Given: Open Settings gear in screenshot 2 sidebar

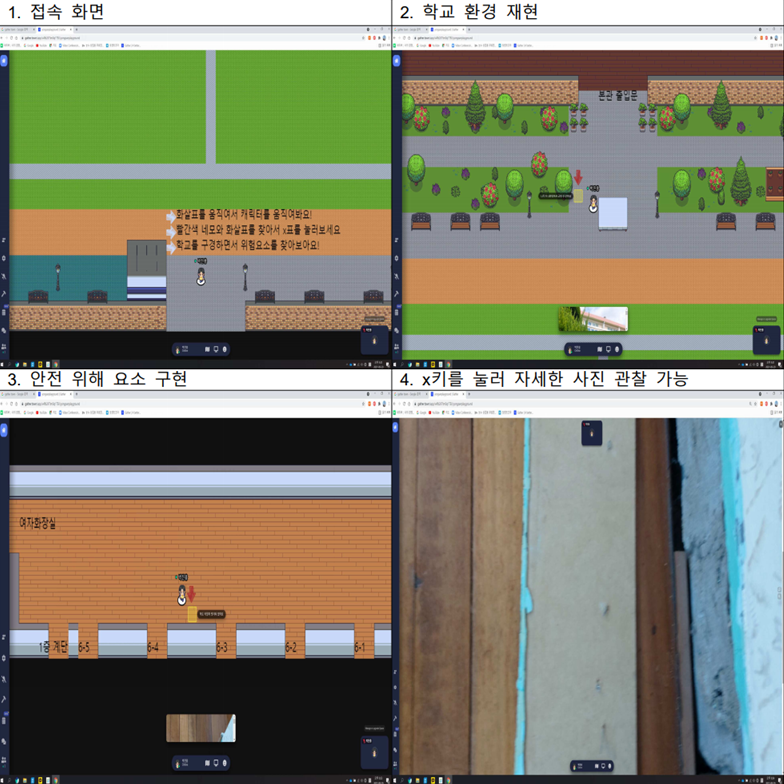Looking at the screenshot, I should (x=396, y=258).
